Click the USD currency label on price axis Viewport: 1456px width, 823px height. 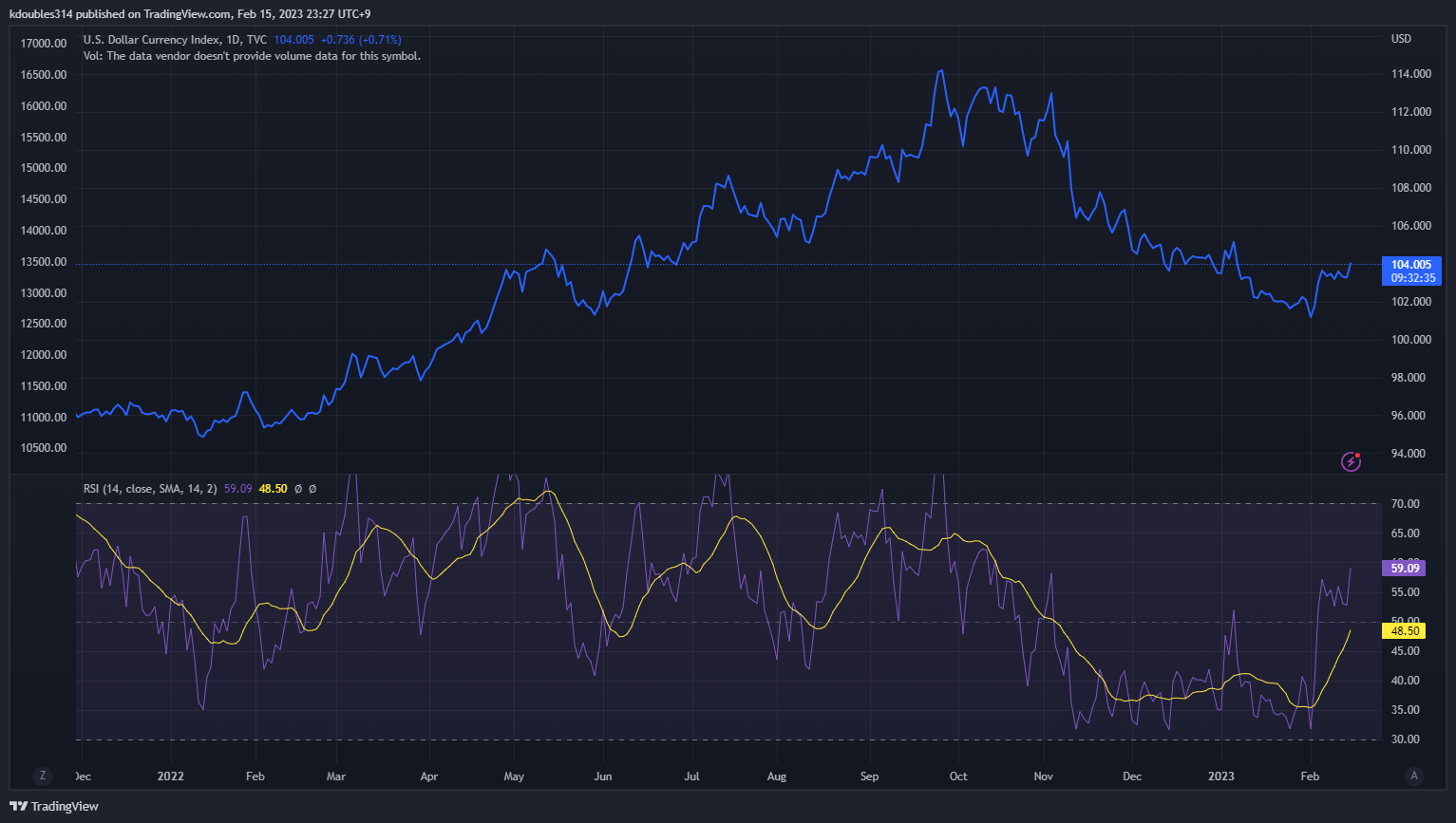(x=1401, y=39)
